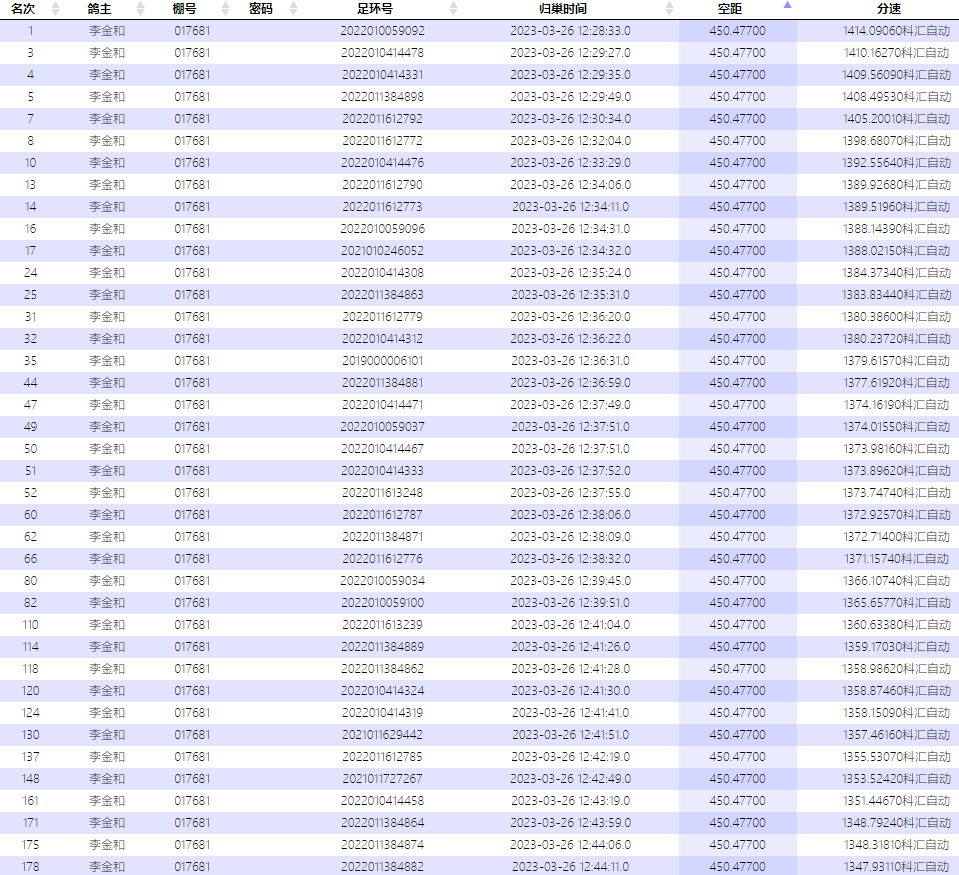Viewport: 959px width, 875px height.
Task: Click ring number 2021010246052
Action: (x=382, y=251)
